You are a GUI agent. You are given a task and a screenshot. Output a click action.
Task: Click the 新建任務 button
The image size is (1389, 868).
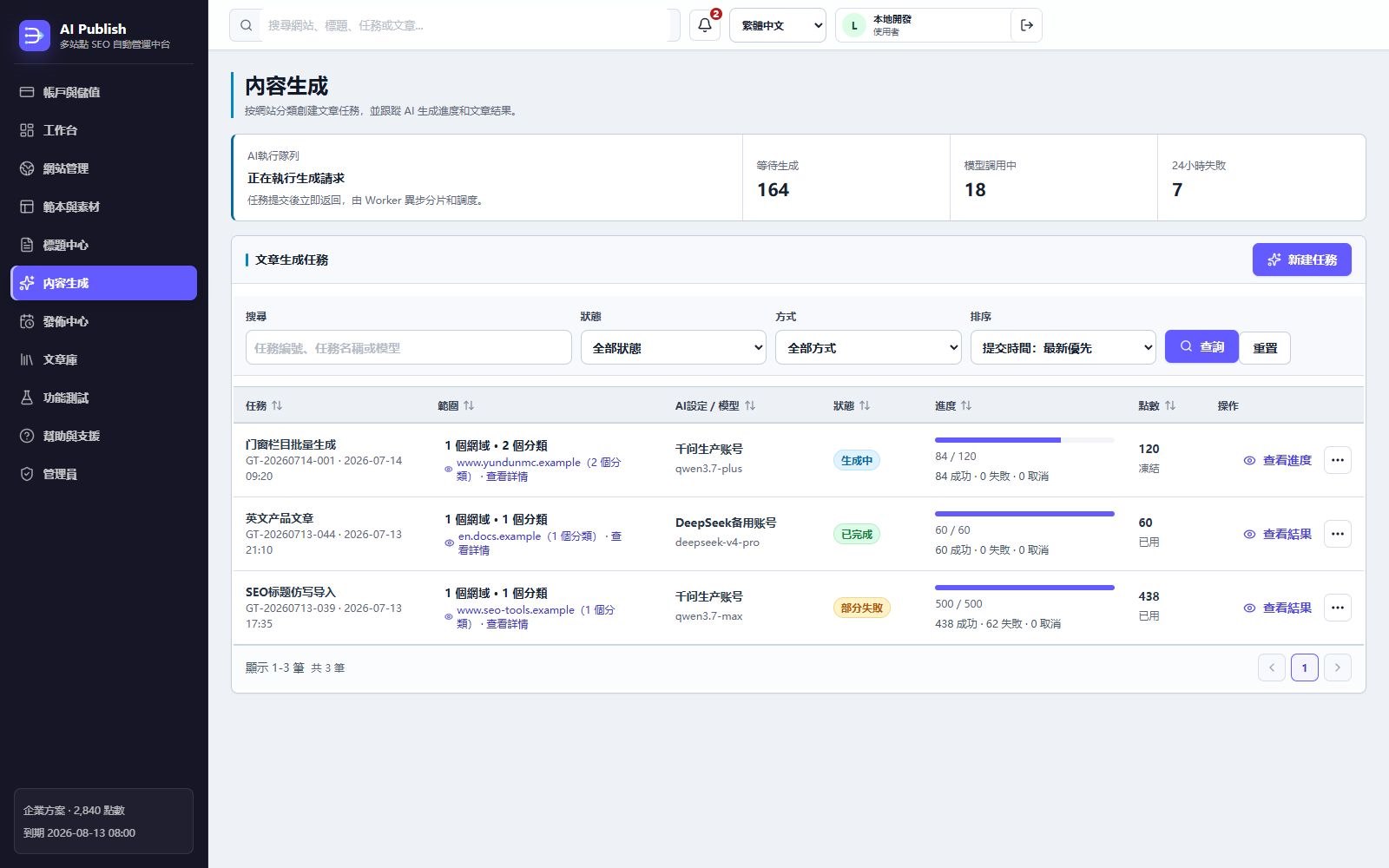[1301, 260]
